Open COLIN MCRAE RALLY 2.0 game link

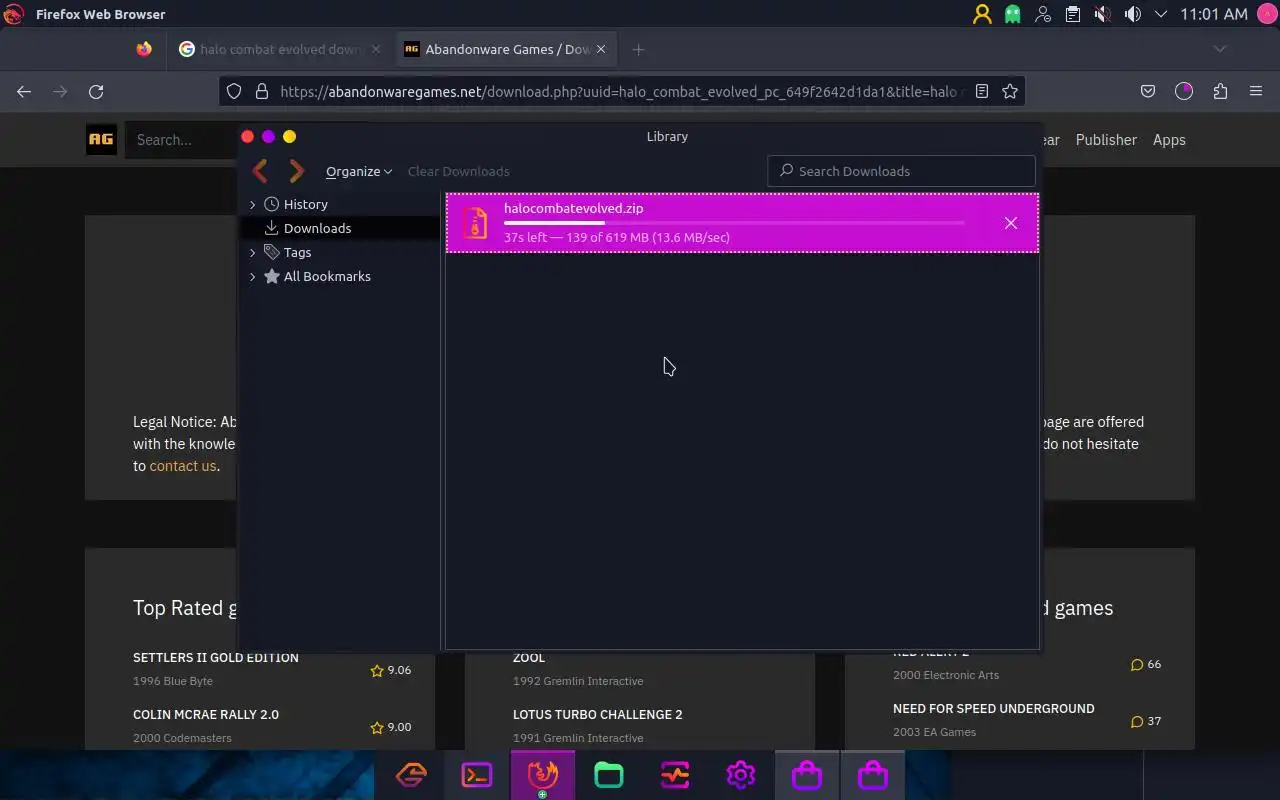pyautogui.click(x=206, y=714)
